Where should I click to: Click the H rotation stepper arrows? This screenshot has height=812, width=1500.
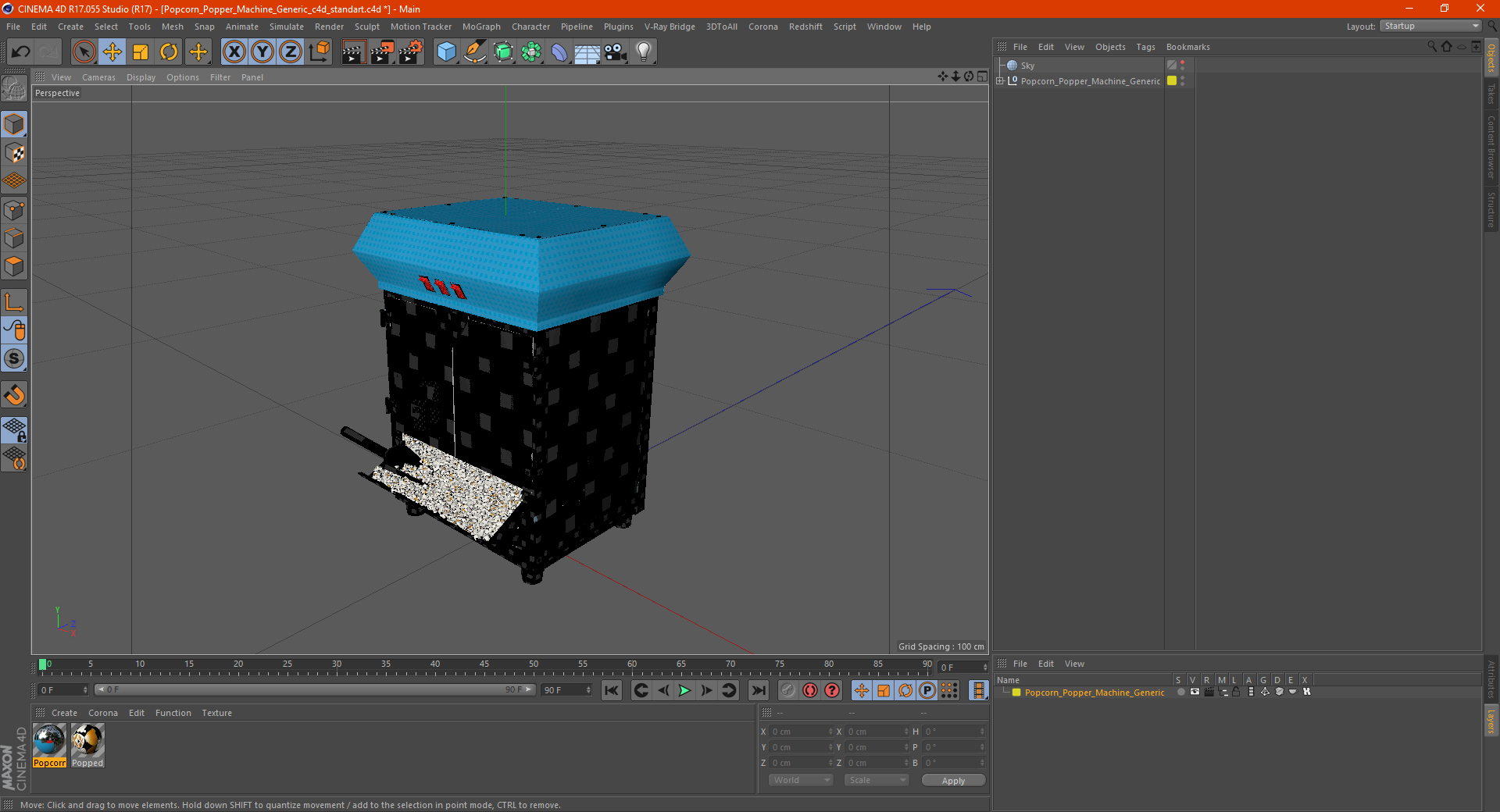coord(982,732)
